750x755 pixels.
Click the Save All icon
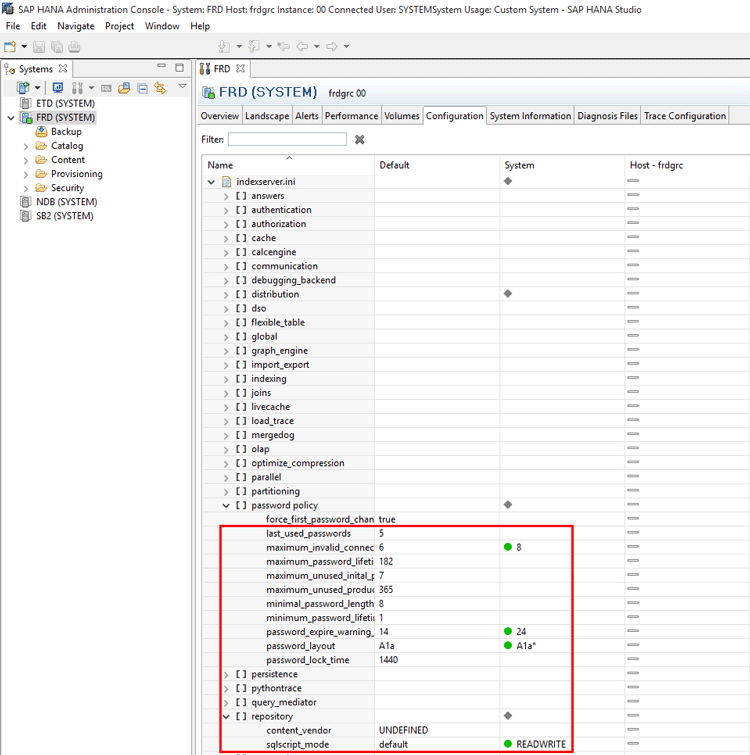point(57,47)
